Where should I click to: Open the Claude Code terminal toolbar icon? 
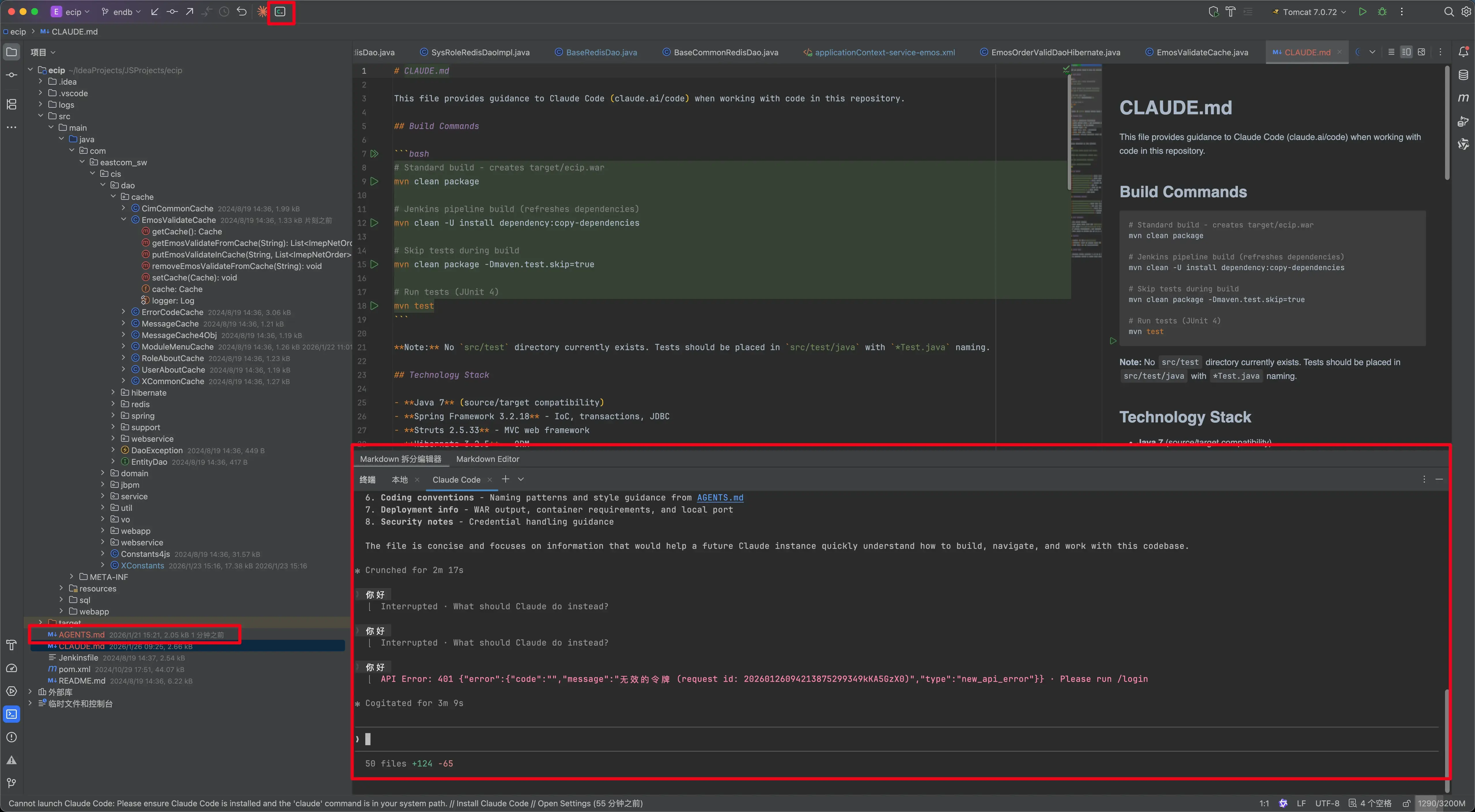click(x=280, y=12)
